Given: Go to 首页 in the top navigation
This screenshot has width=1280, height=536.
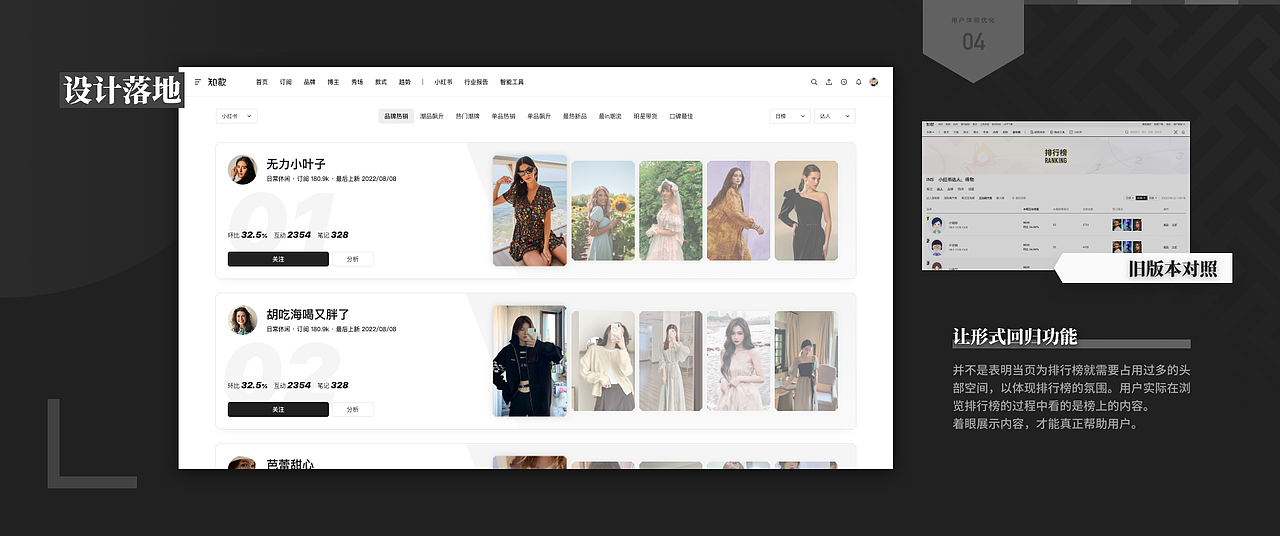Looking at the screenshot, I should (x=262, y=82).
